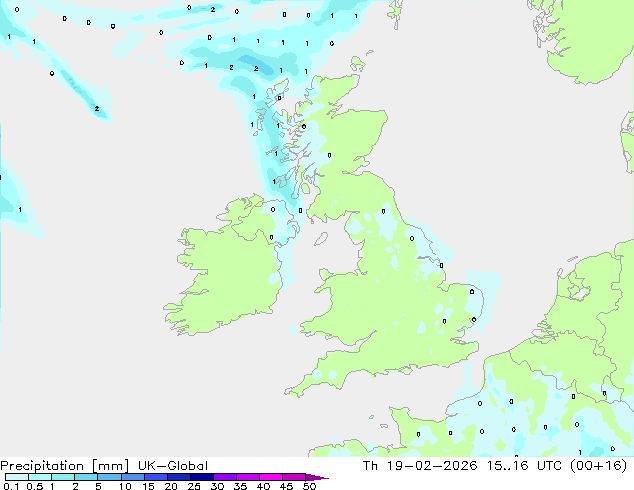Click the legend value label '0.1'
Image resolution: width=634 pixels, height=490 pixels.
coord(11,486)
